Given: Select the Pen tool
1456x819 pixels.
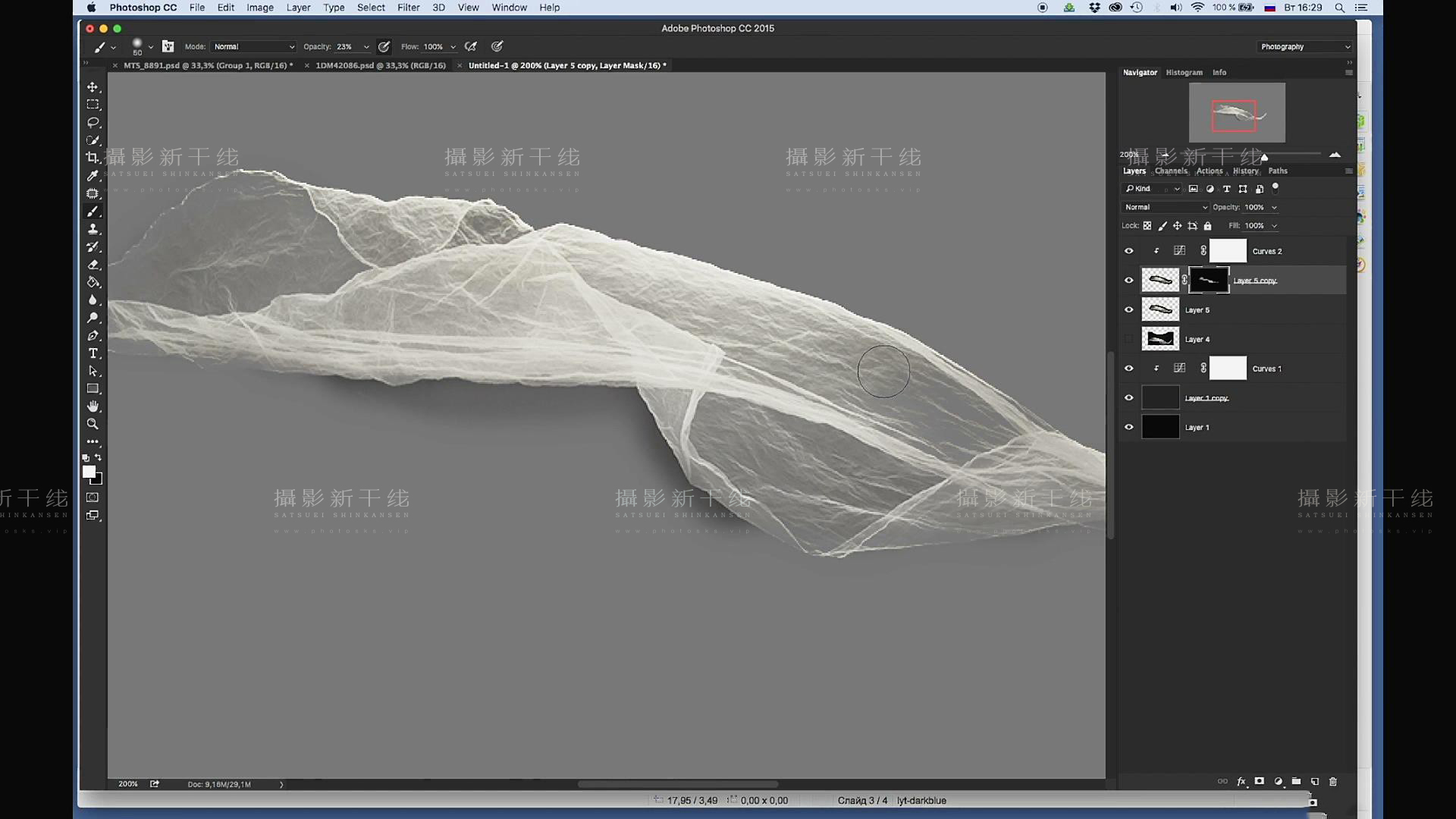Looking at the screenshot, I should pos(93,336).
